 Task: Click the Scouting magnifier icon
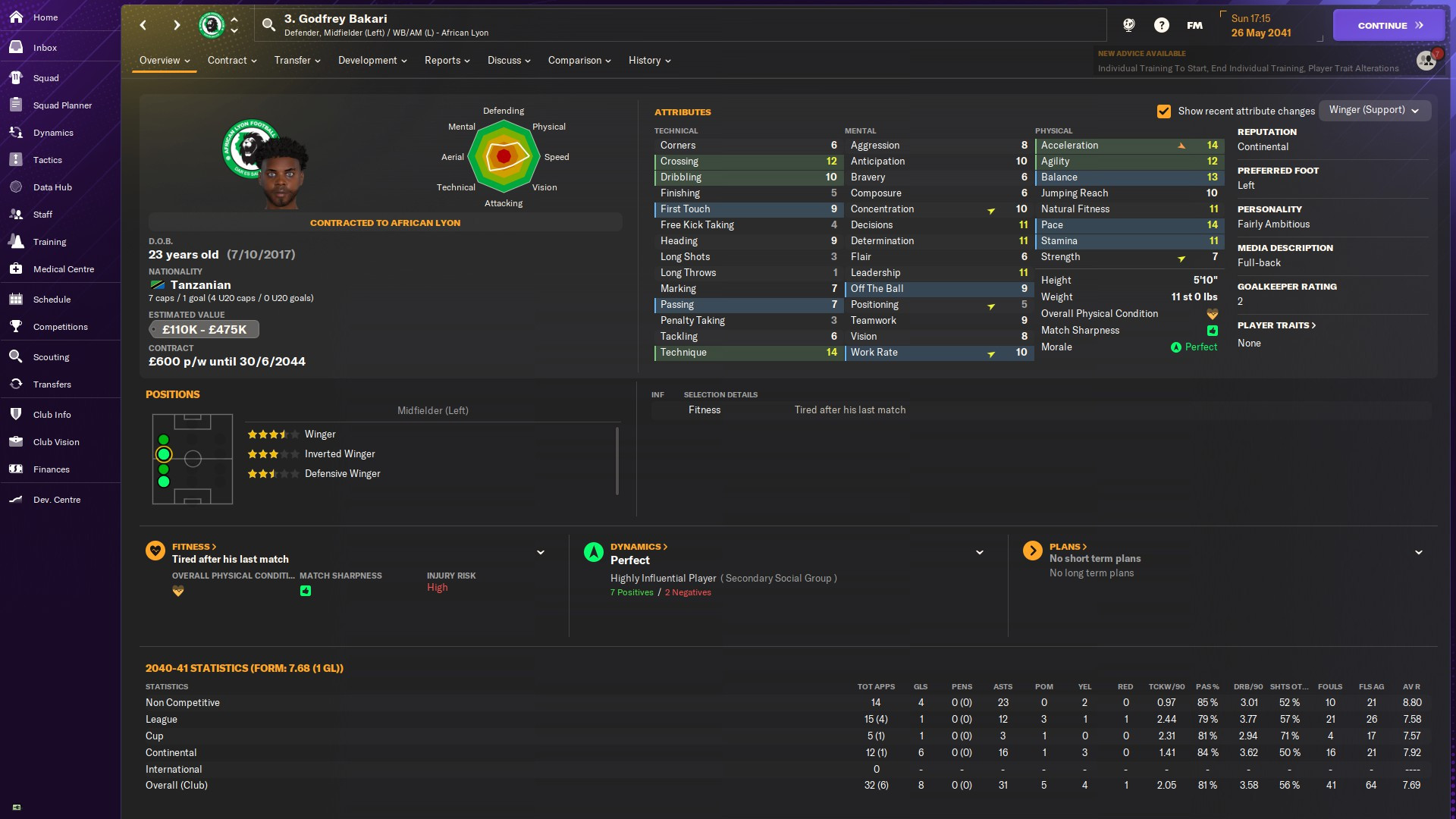click(16, 356)
